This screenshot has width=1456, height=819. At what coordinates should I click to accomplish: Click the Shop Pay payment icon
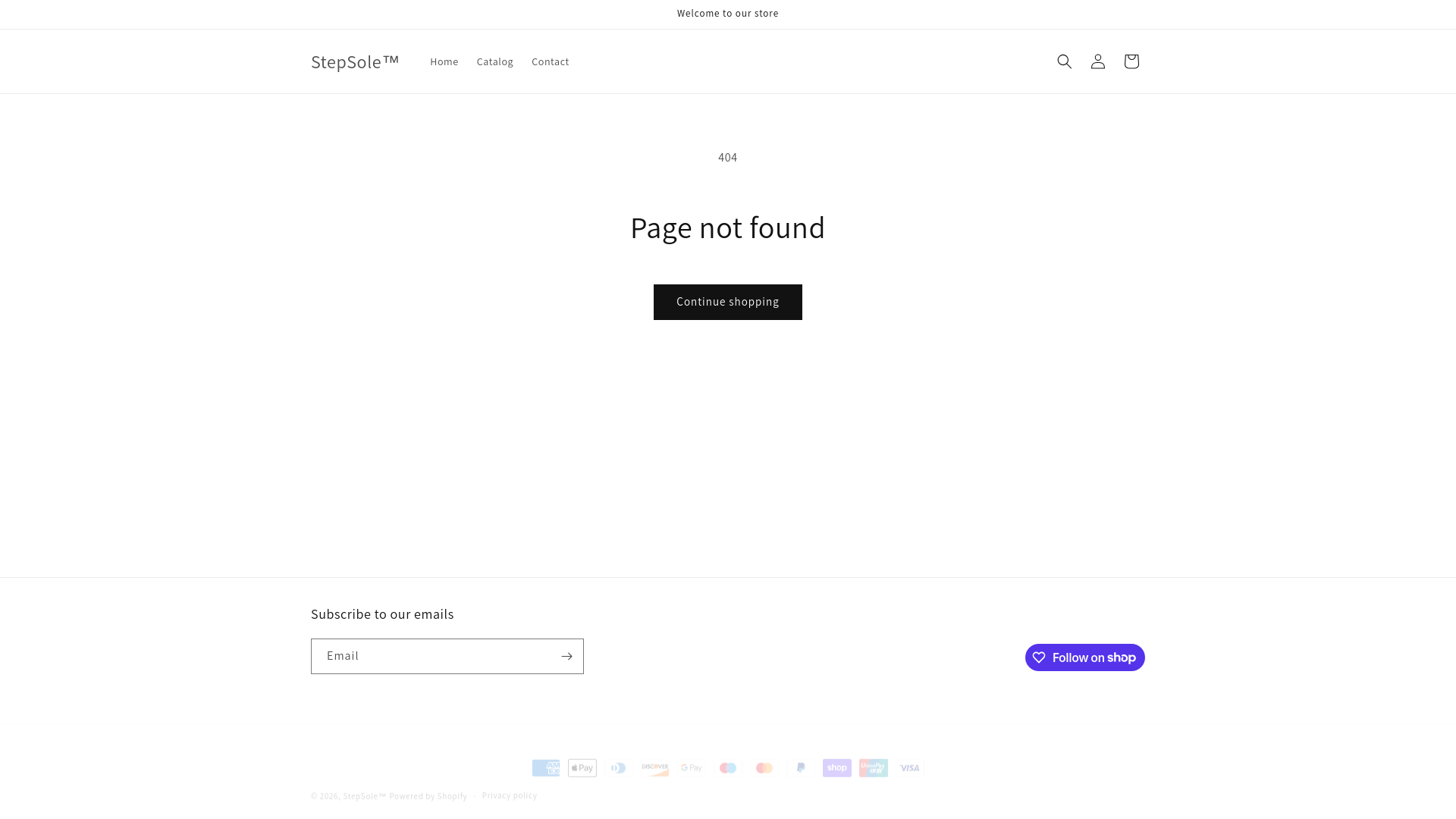coord(837,768)
